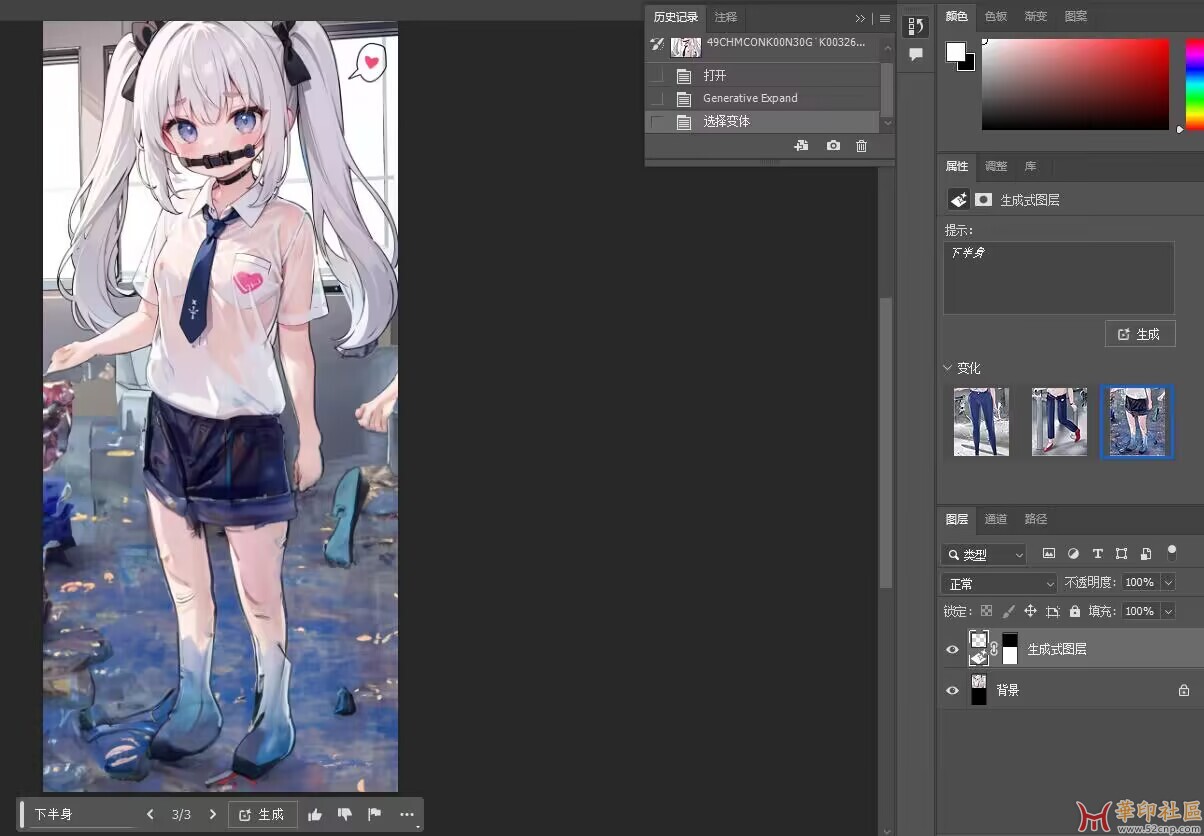Select the 打开 history state

click(764, 75)
